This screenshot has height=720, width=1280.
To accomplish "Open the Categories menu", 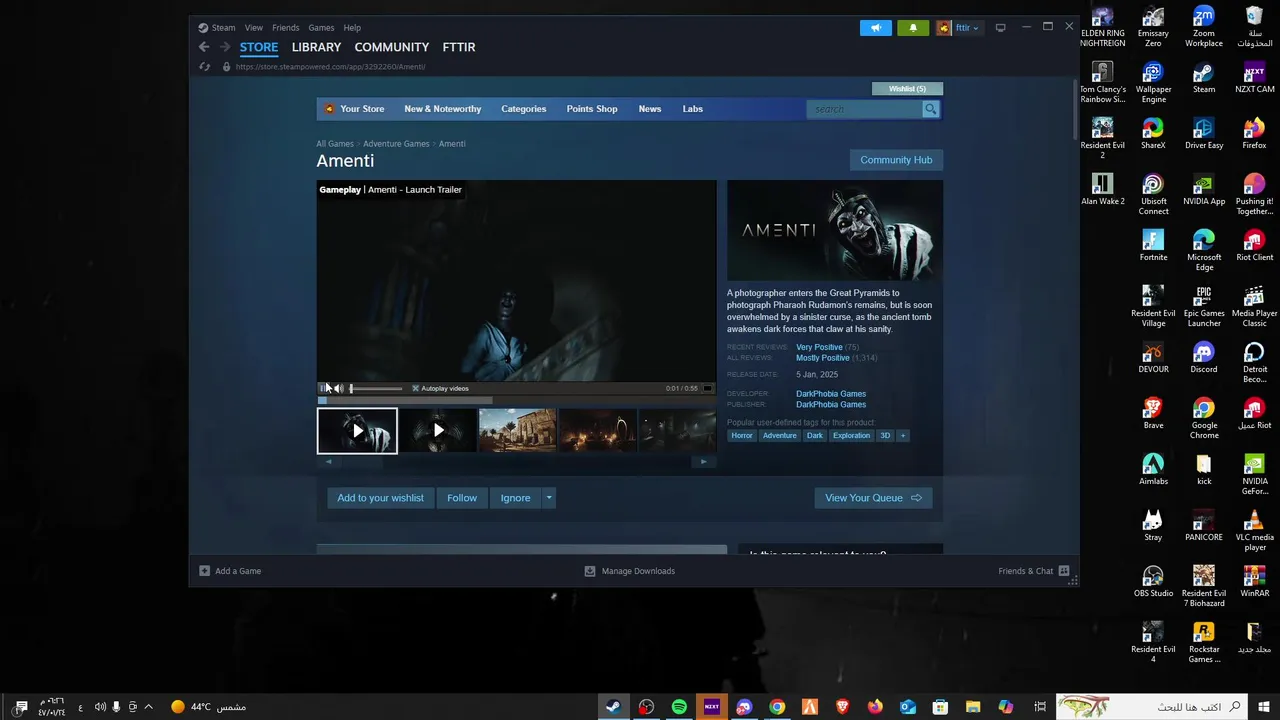I will point(524,109).
